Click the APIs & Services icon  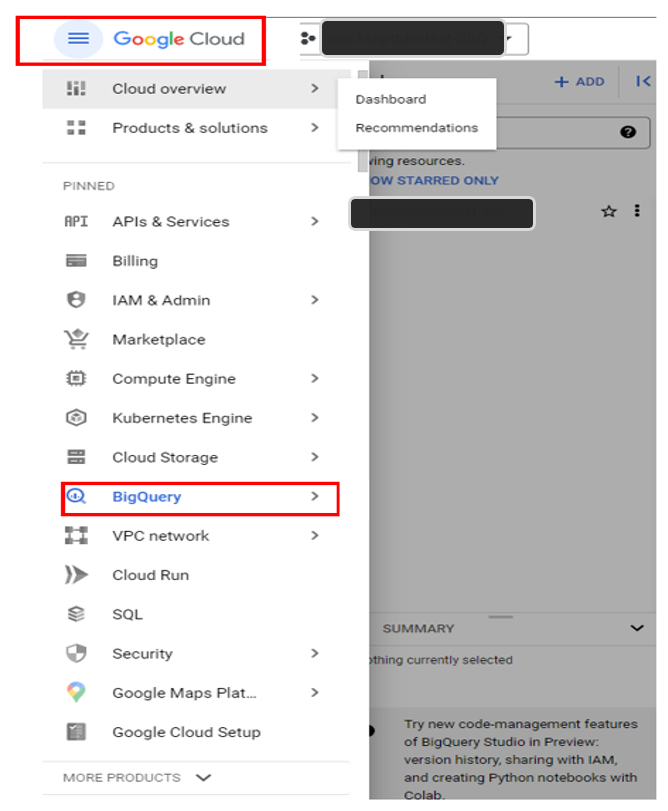tap(76, 222)
